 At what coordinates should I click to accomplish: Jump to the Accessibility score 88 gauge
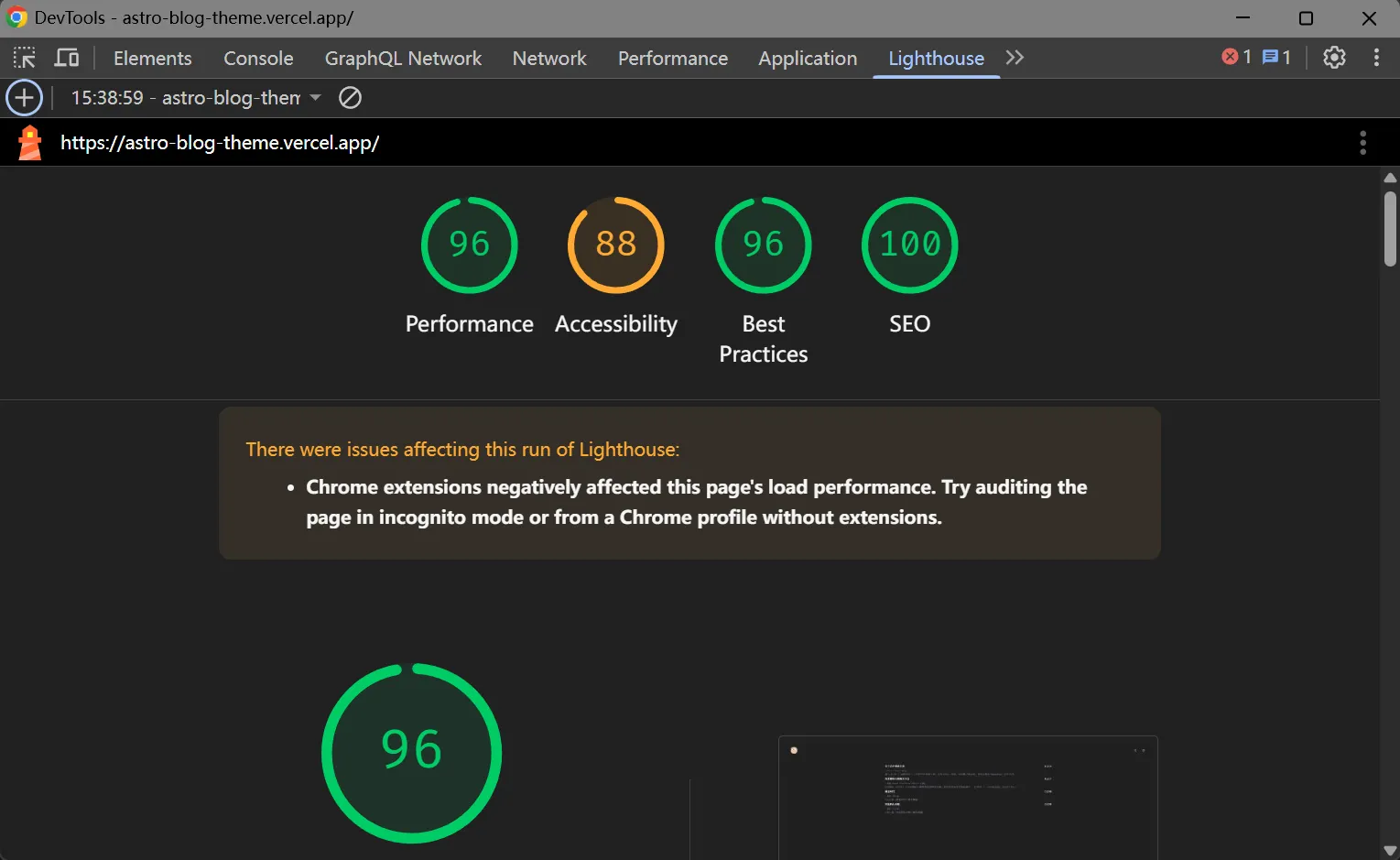tap(615, 245)
